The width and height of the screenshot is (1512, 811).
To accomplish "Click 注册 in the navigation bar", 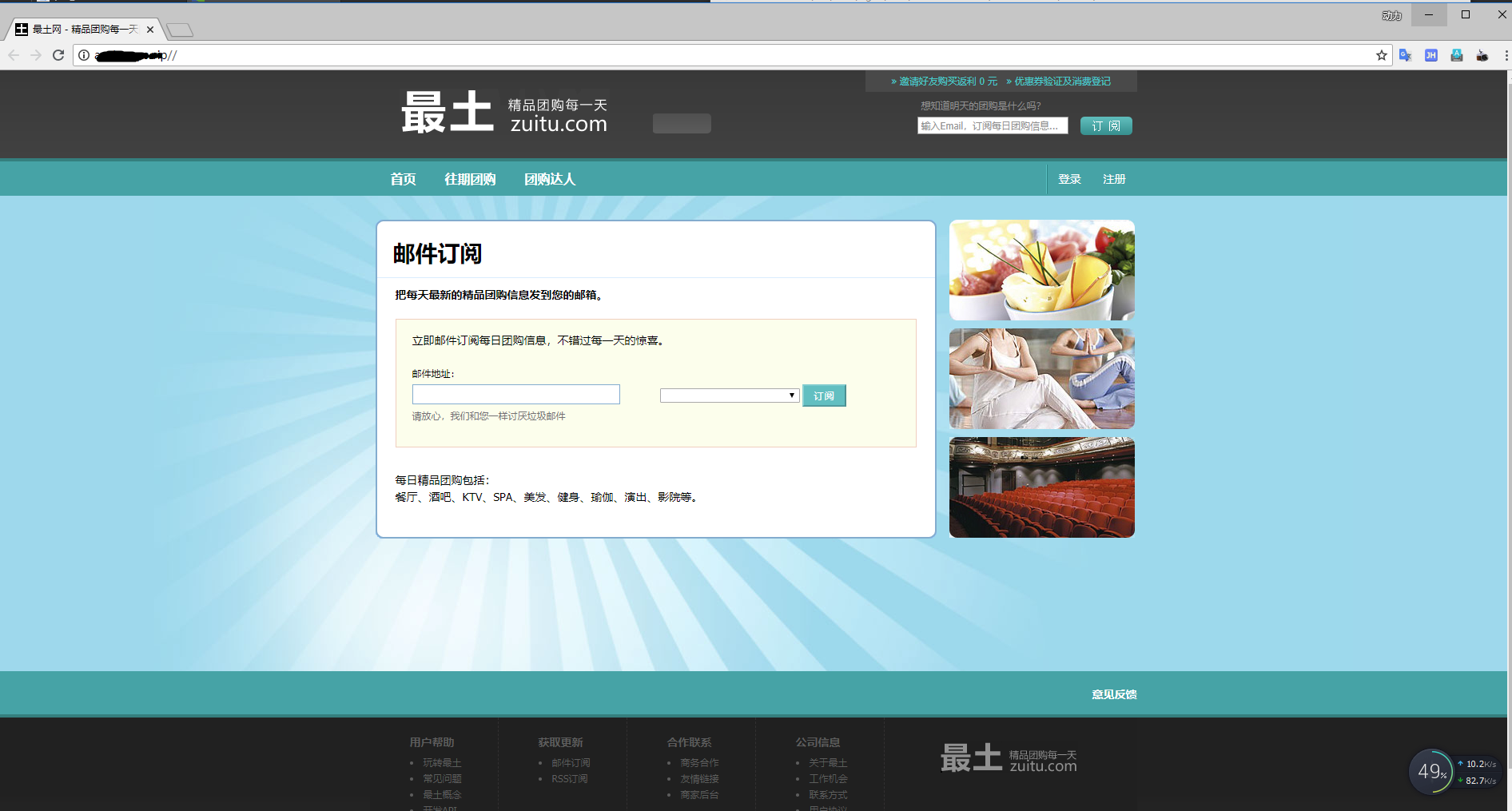I will click(1114, 179).
